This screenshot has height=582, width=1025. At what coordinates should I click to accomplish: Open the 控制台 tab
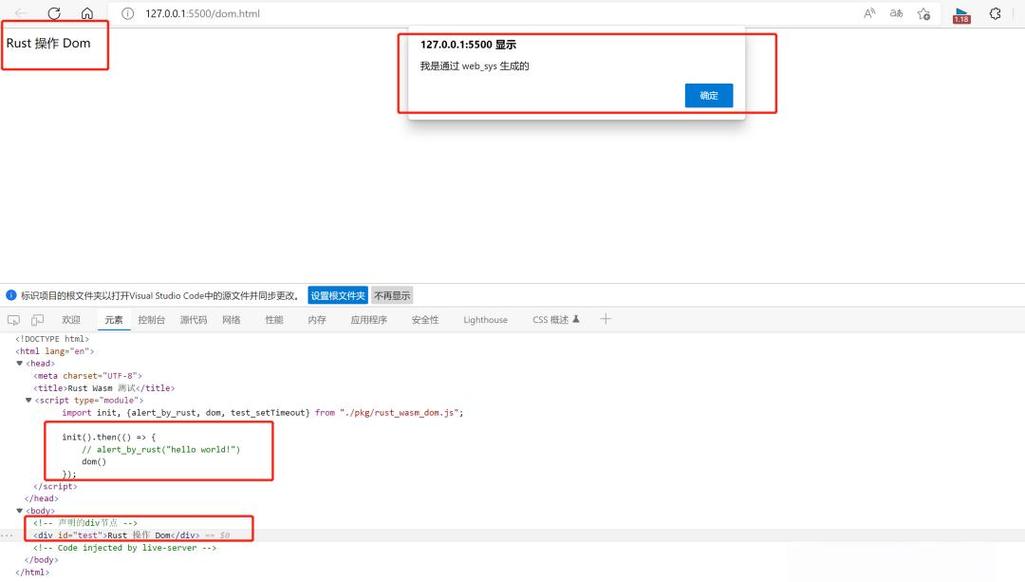click(152, 320)
